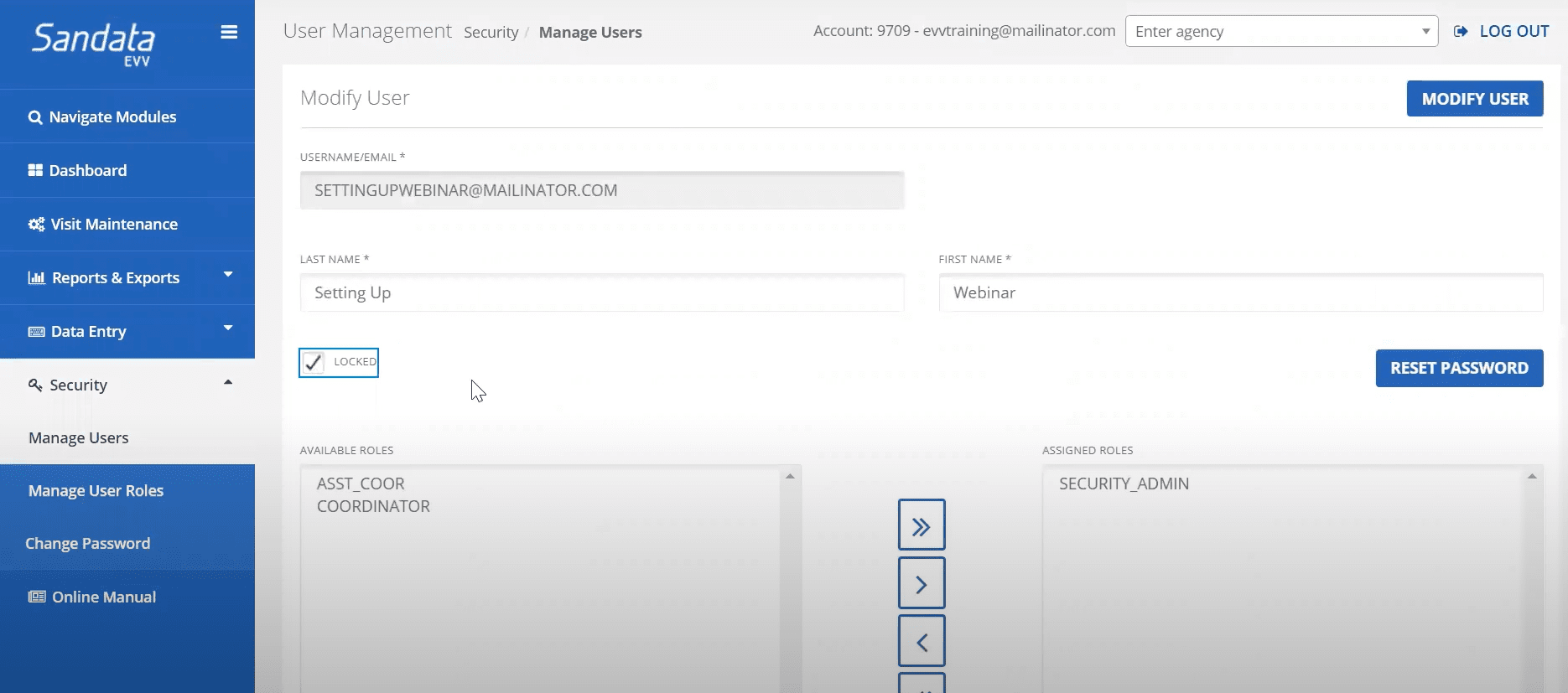
Task: Move all roles with double-right arrow
Action: tap(921, 525)
